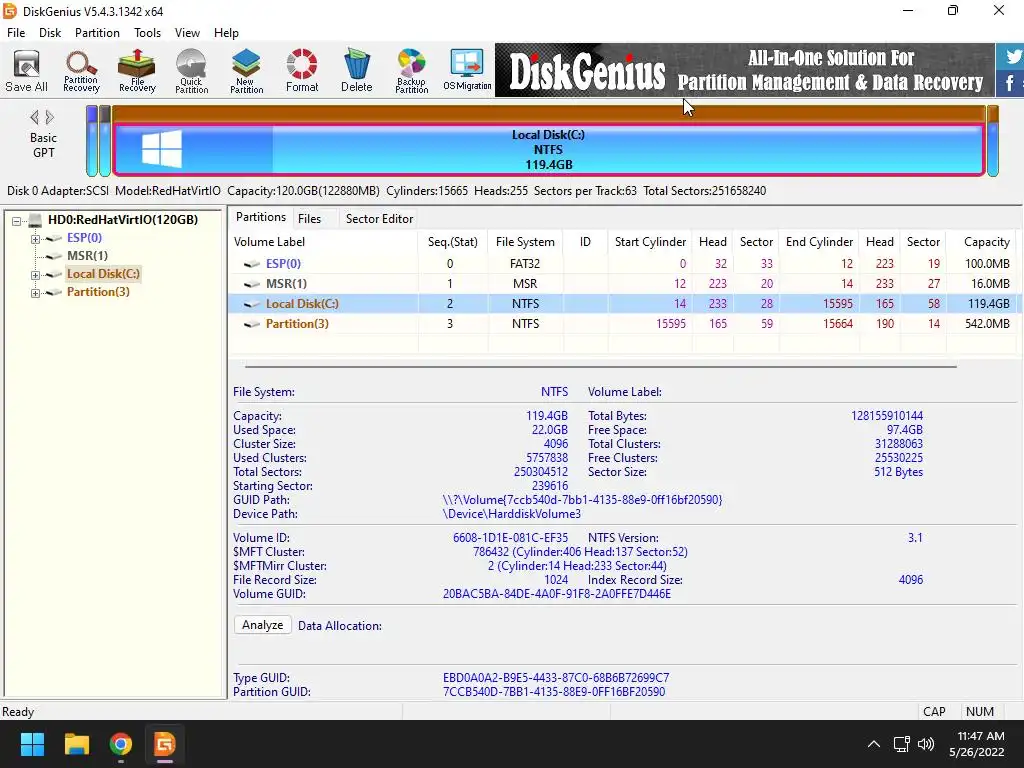Go to the previous disk with the left arrow
The width and height of the screenshot is (1024, 768).
click(35, 118)
